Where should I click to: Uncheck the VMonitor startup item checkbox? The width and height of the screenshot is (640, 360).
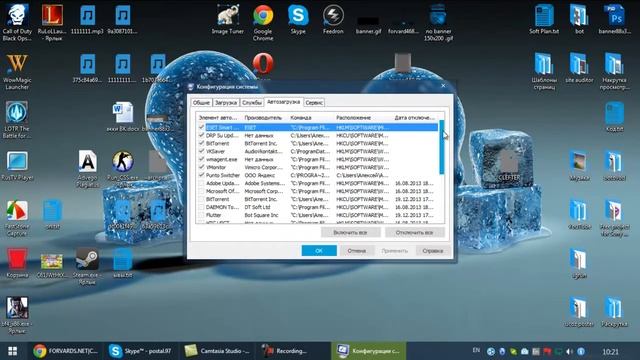(201, 167)
